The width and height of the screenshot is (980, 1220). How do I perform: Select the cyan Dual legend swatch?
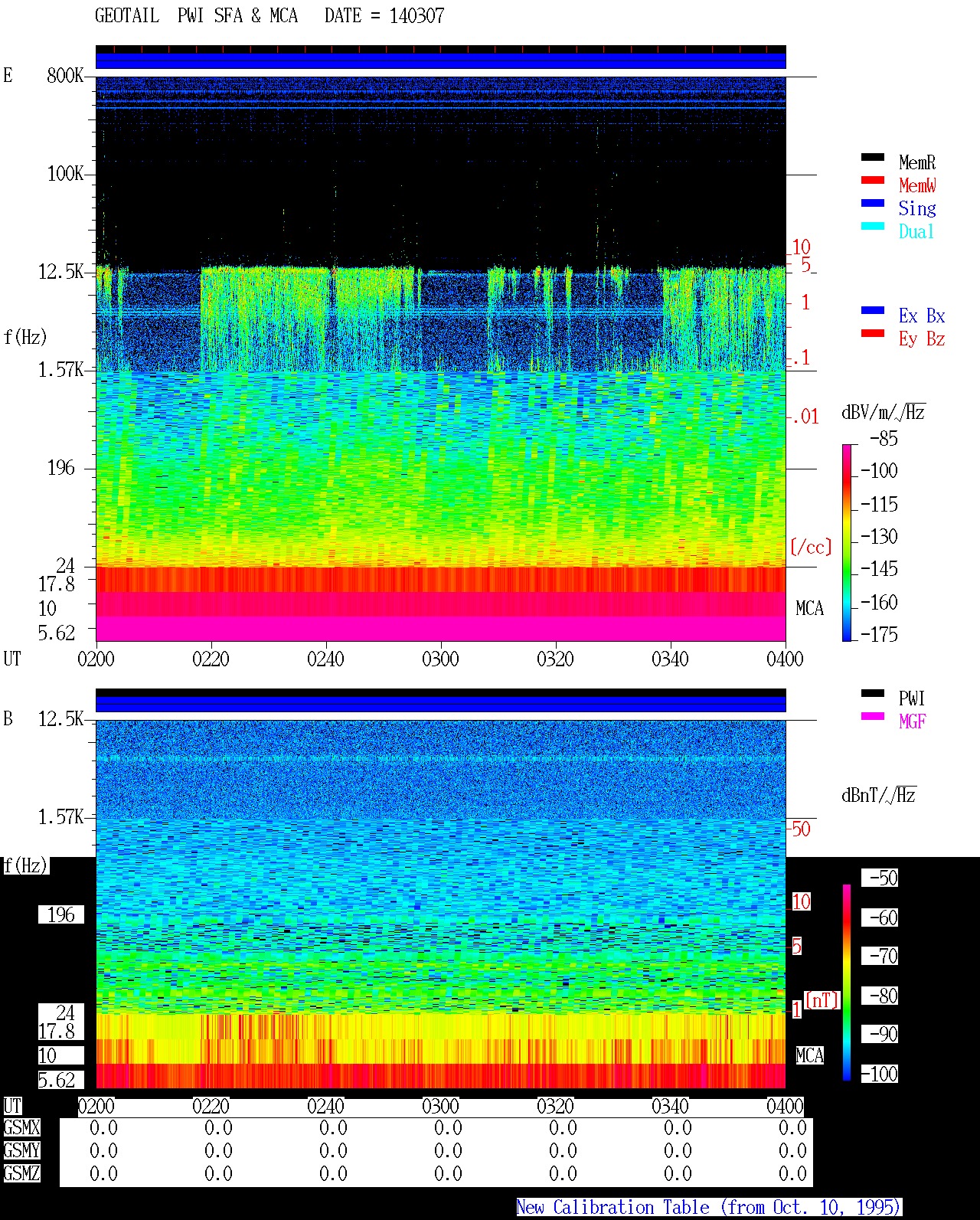(873, 226)
